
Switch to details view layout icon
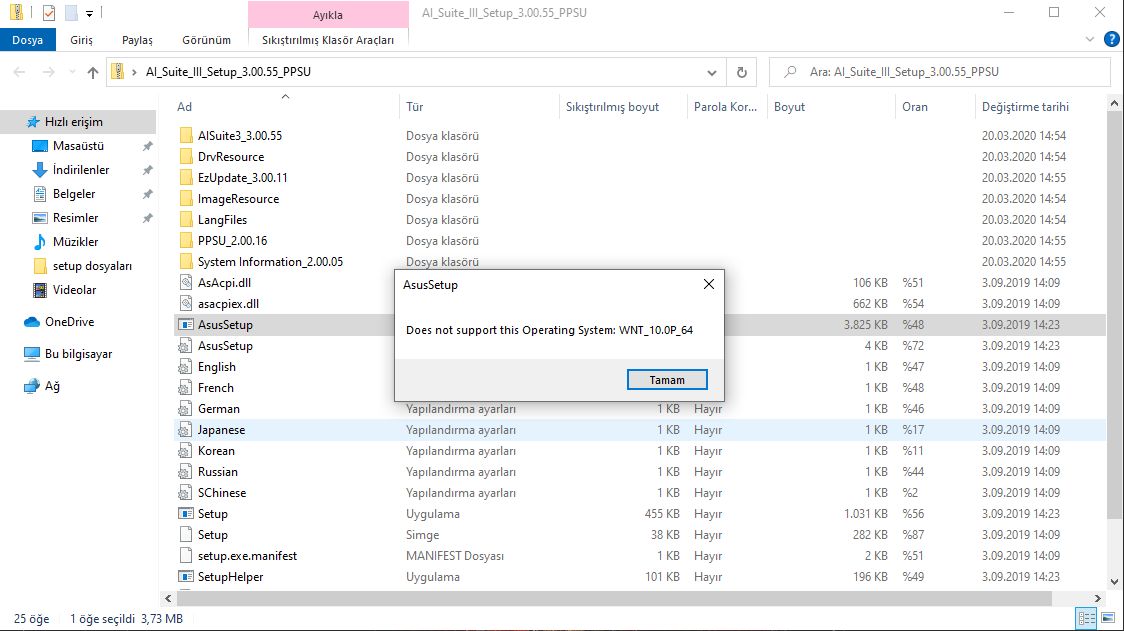1087,618
